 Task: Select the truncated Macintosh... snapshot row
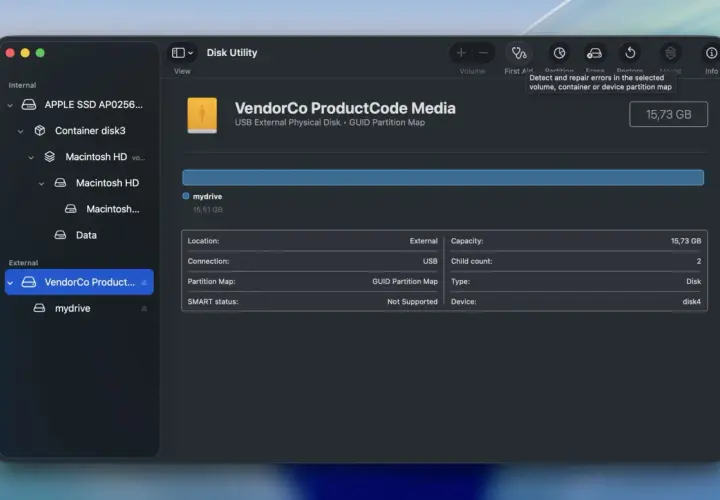pos(79,209)
